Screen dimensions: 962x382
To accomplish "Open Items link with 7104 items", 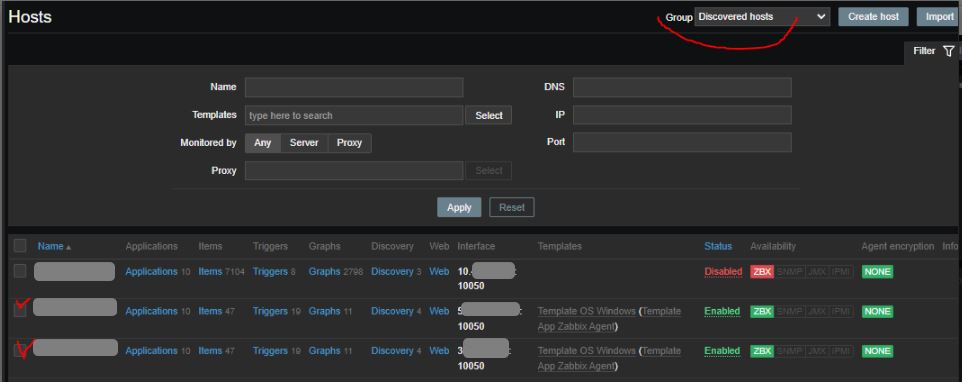I will (x=210, y=271).
